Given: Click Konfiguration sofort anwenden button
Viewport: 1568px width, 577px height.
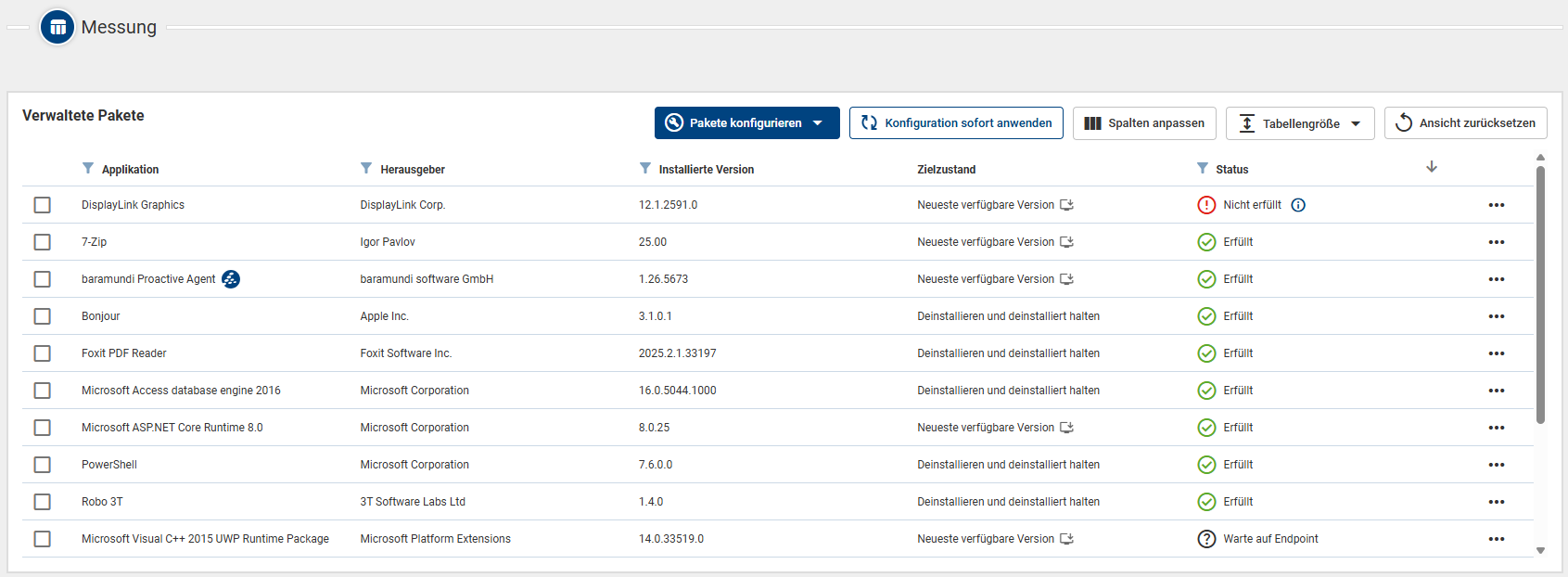Looking at the screenshot, I should tap(956, 122).
